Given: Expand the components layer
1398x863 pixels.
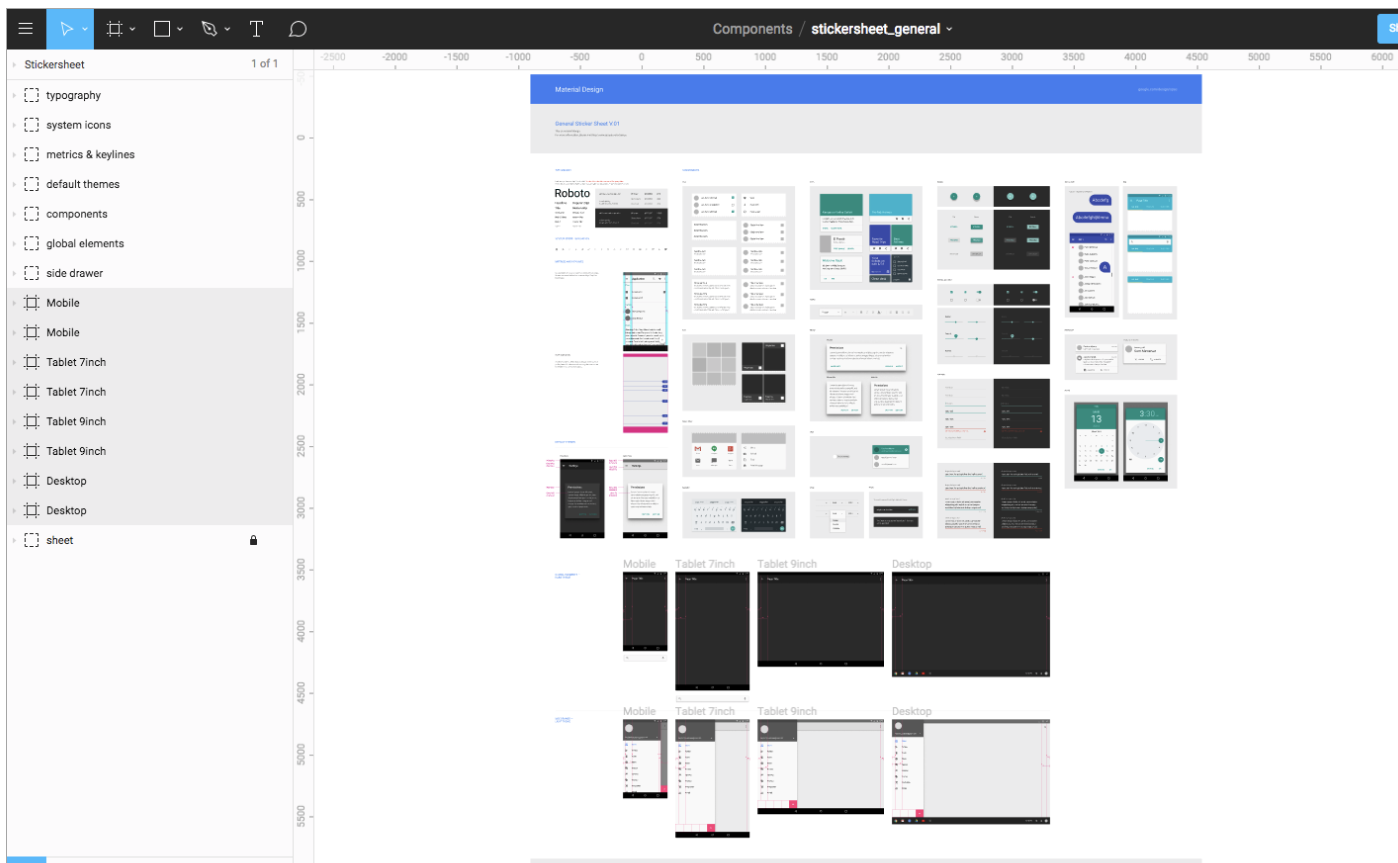Looking at the screenshot, I should coord(14,214).
